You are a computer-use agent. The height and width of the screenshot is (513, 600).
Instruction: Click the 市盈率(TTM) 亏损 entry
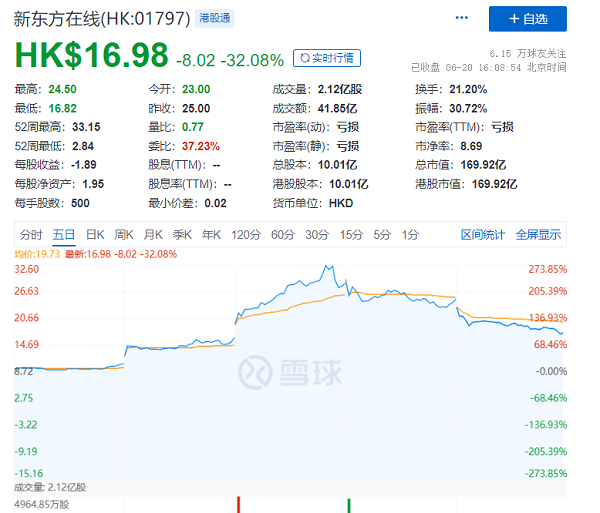tap(465, 127)
